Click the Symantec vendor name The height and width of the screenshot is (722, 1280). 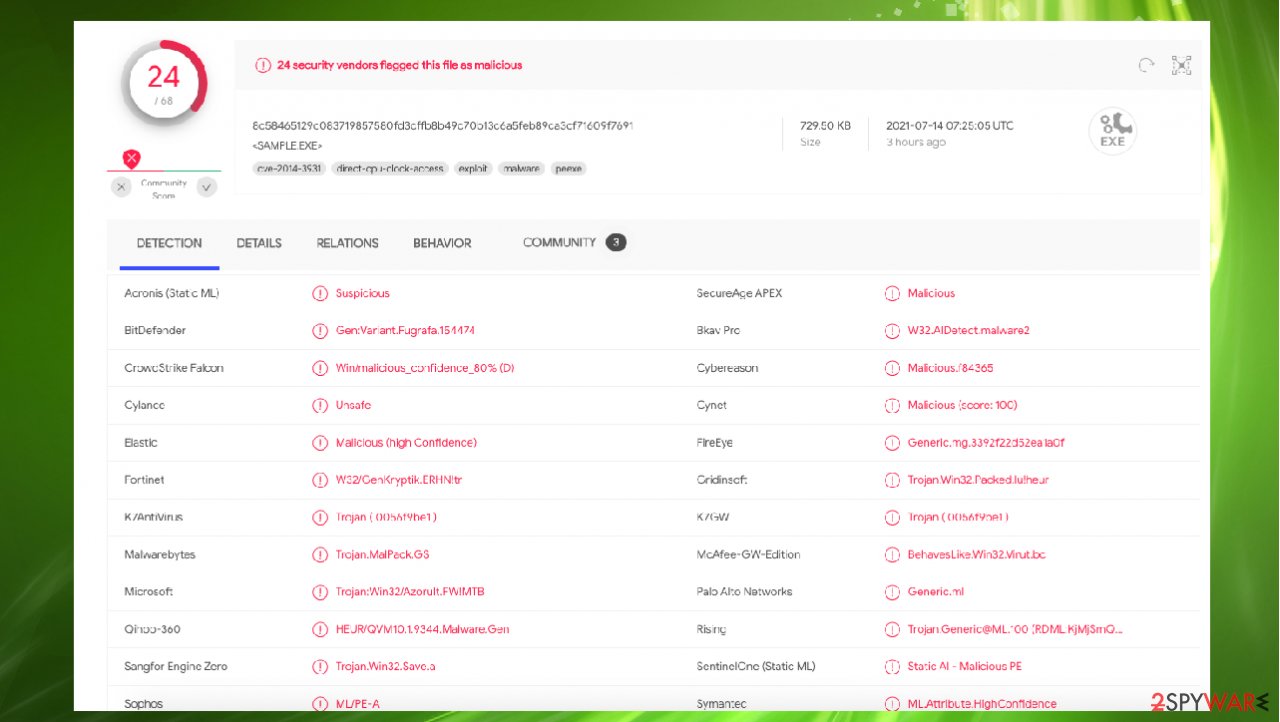coord(722,704)
